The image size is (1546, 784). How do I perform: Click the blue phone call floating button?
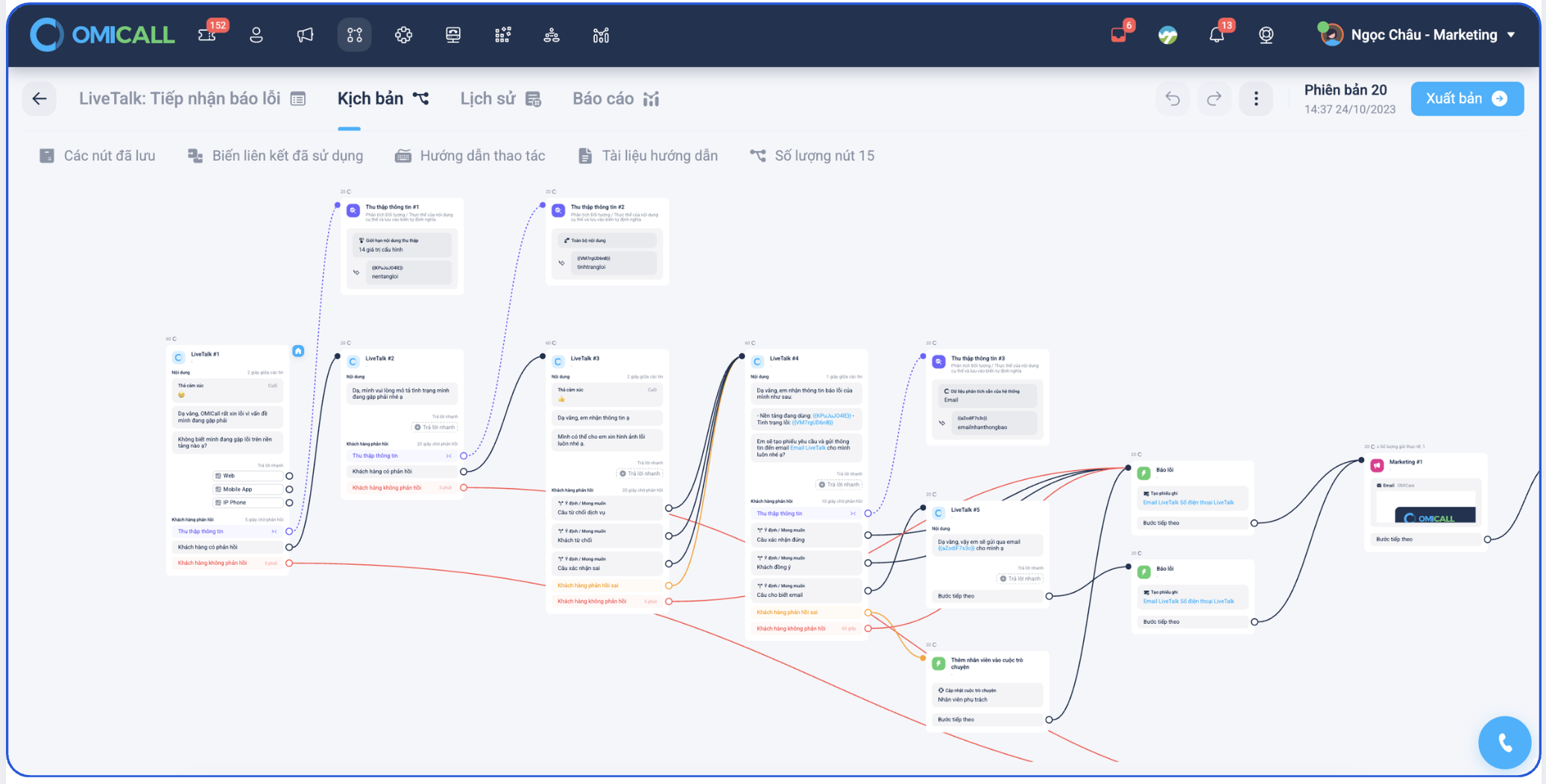tap(1504, 742)
